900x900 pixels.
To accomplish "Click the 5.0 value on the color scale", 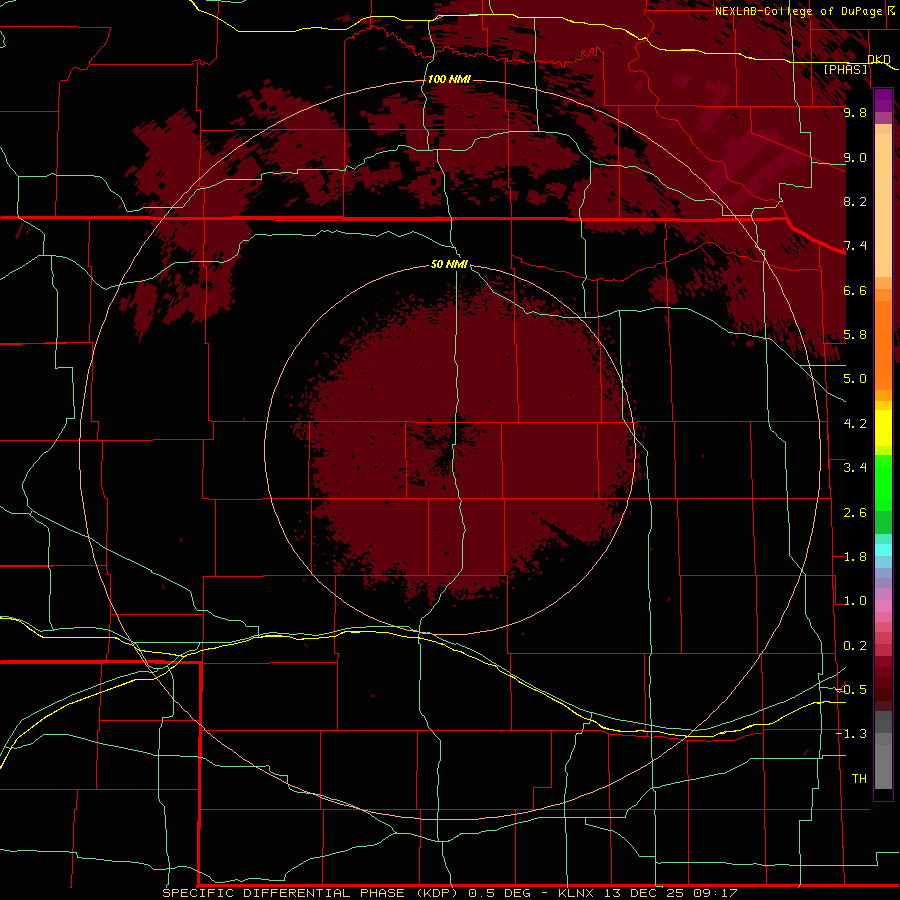I will click(855, 379).
